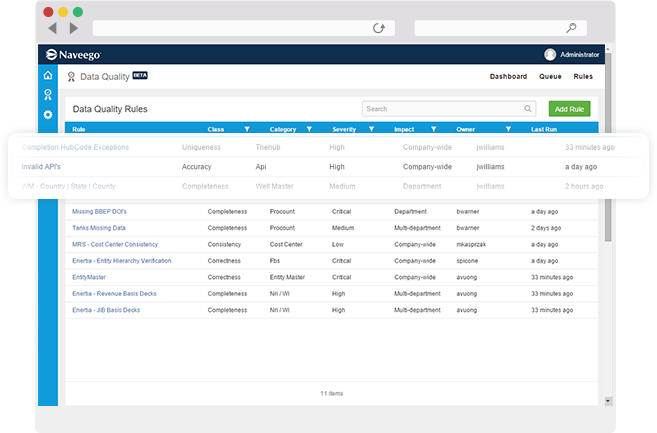
Task: Click 'Thehub' category cell
Action: 268,147
